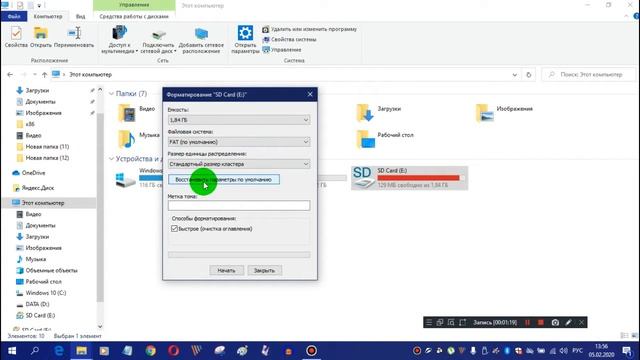Switch to the Computer (Компьютер) ribbon tab
Image resolution: width=640 pixels, height=360 pixels.
pos(48,16)
